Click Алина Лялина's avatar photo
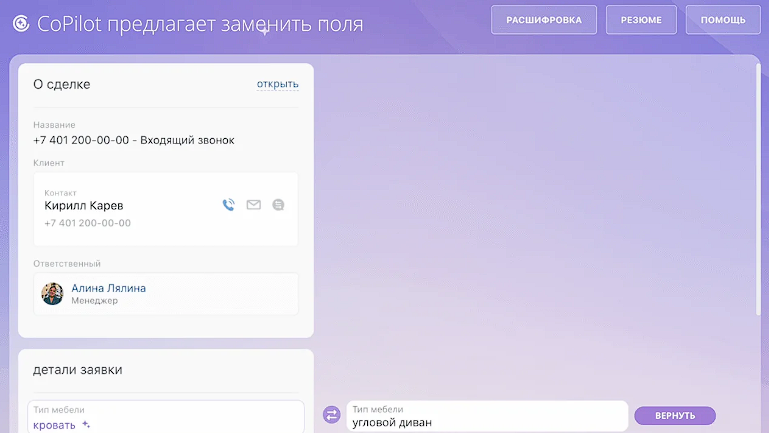769x433 pixels. tap(52, 294)
